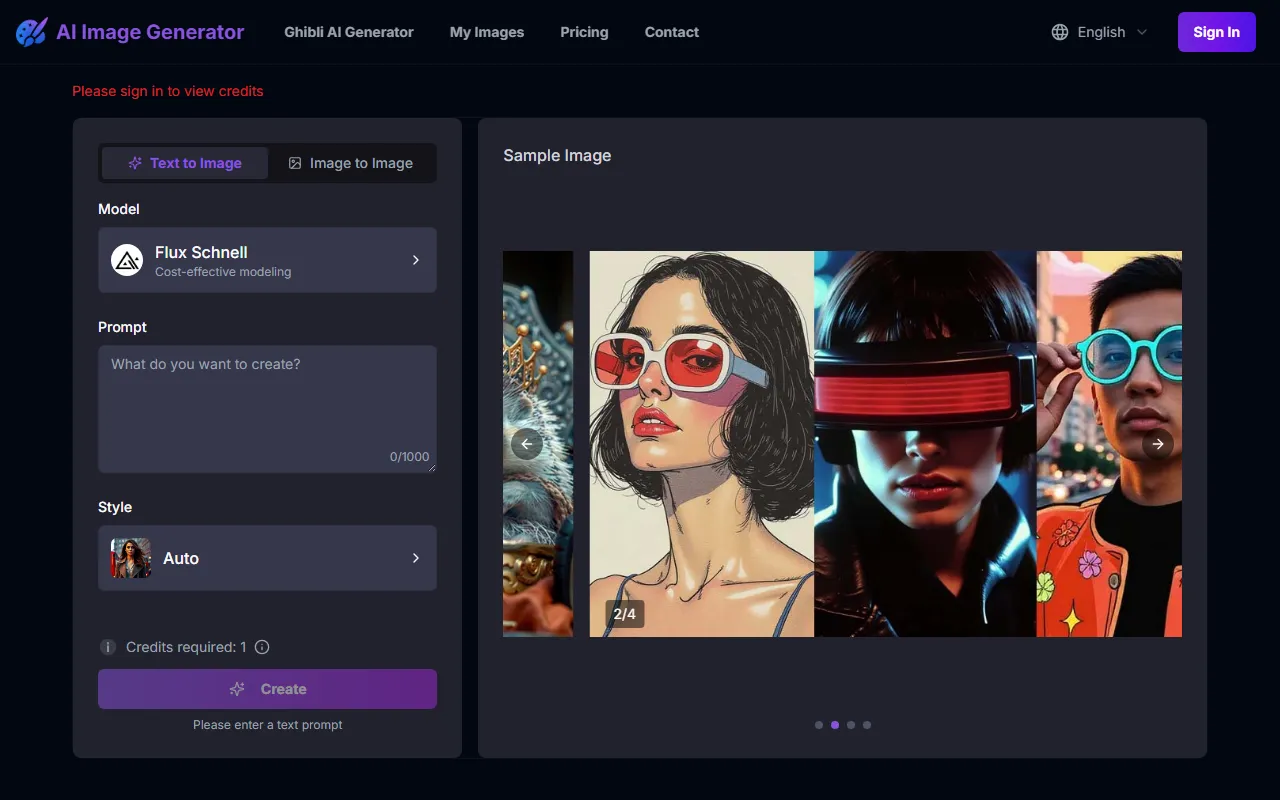Viewport: 1280px width, 800px height.
Task: Open the English language dropdown
Action: (1100, 32)
